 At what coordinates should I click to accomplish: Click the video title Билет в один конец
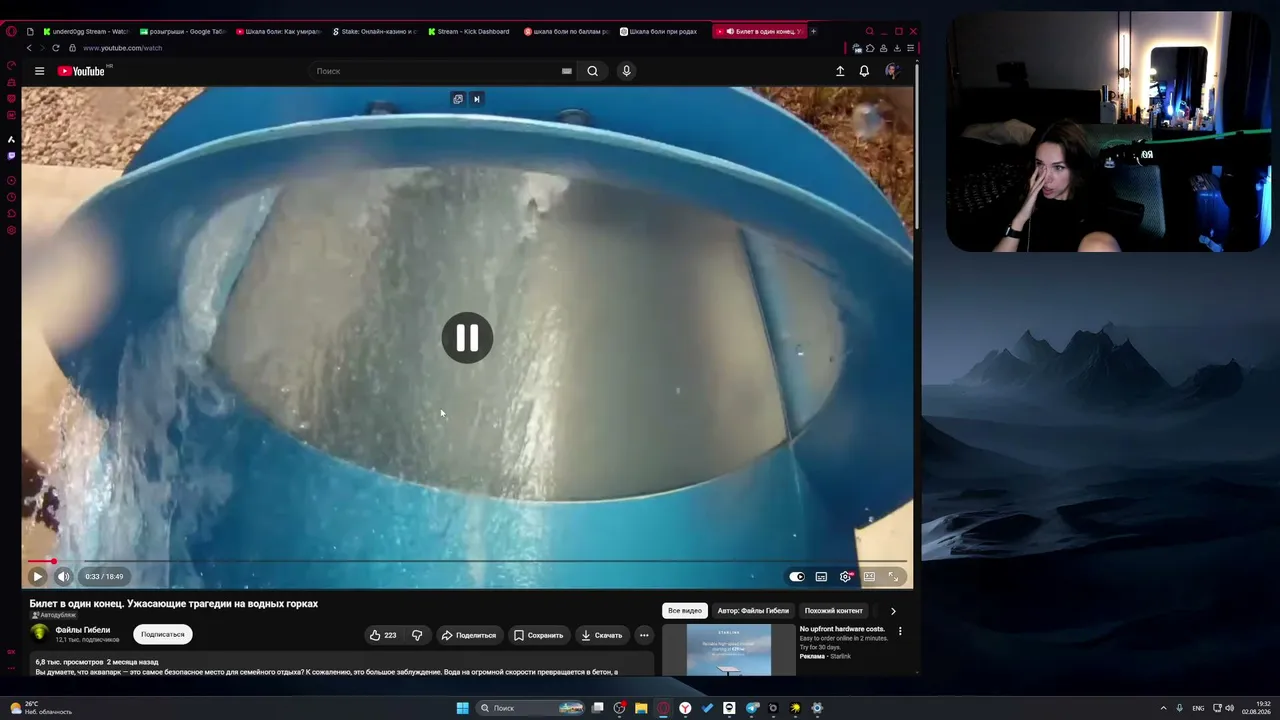click(174, 604)
